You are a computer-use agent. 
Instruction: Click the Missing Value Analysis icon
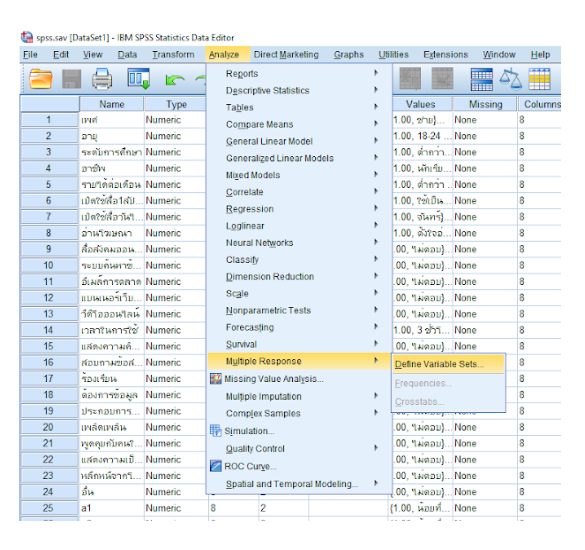click(x=216, y=379)
